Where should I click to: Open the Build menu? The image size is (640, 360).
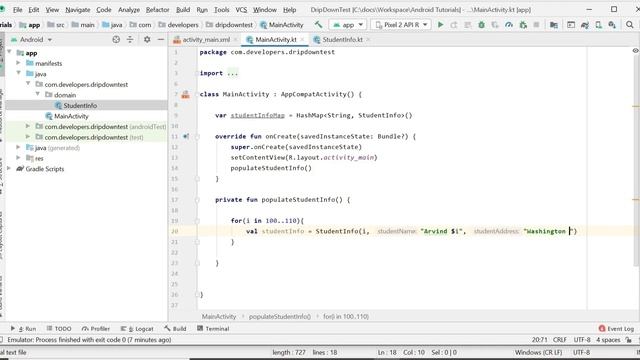[182, 9]
